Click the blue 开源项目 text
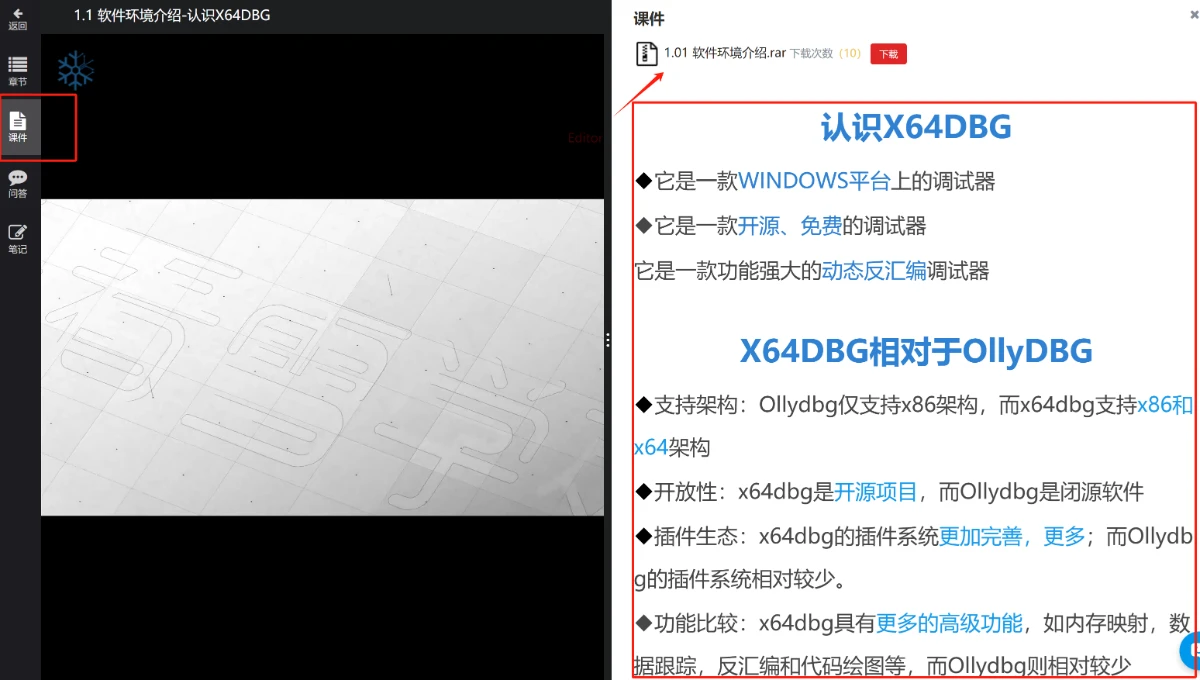 coord(875,492)
